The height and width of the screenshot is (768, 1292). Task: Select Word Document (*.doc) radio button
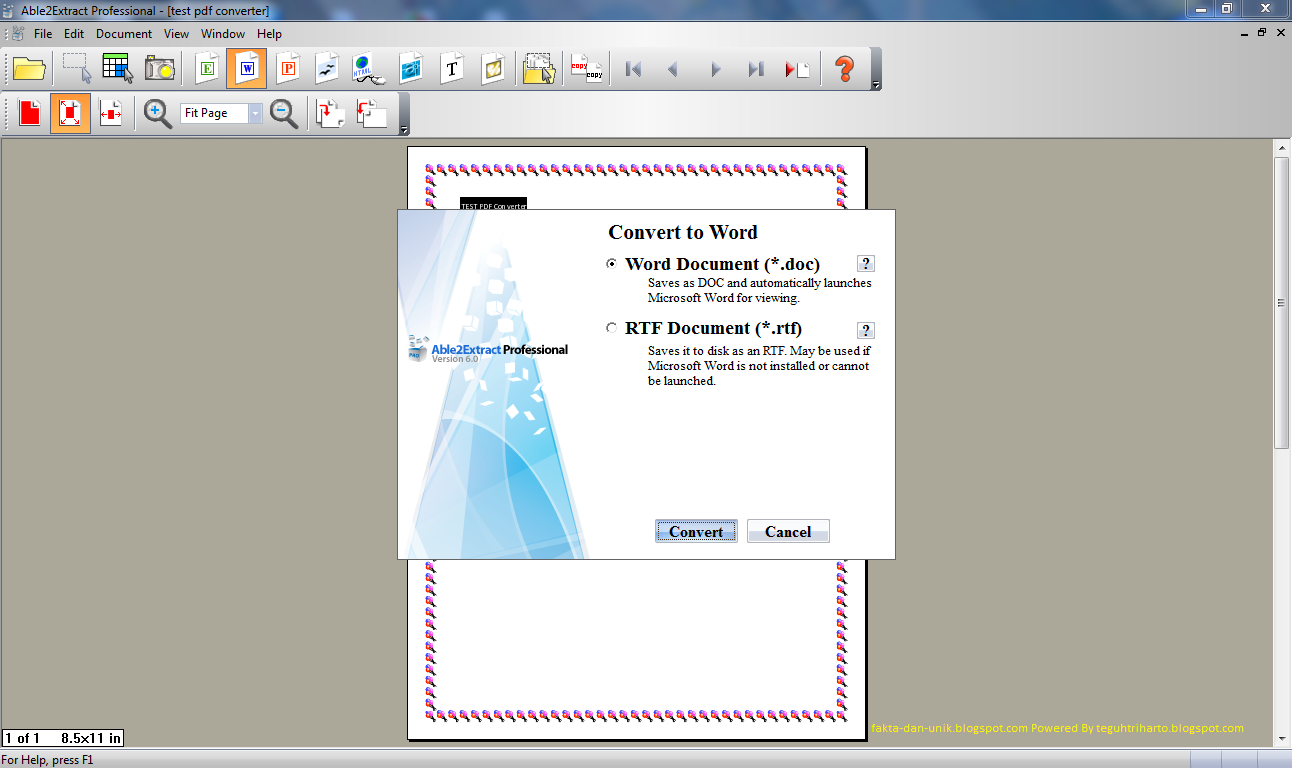coord(612,265)
